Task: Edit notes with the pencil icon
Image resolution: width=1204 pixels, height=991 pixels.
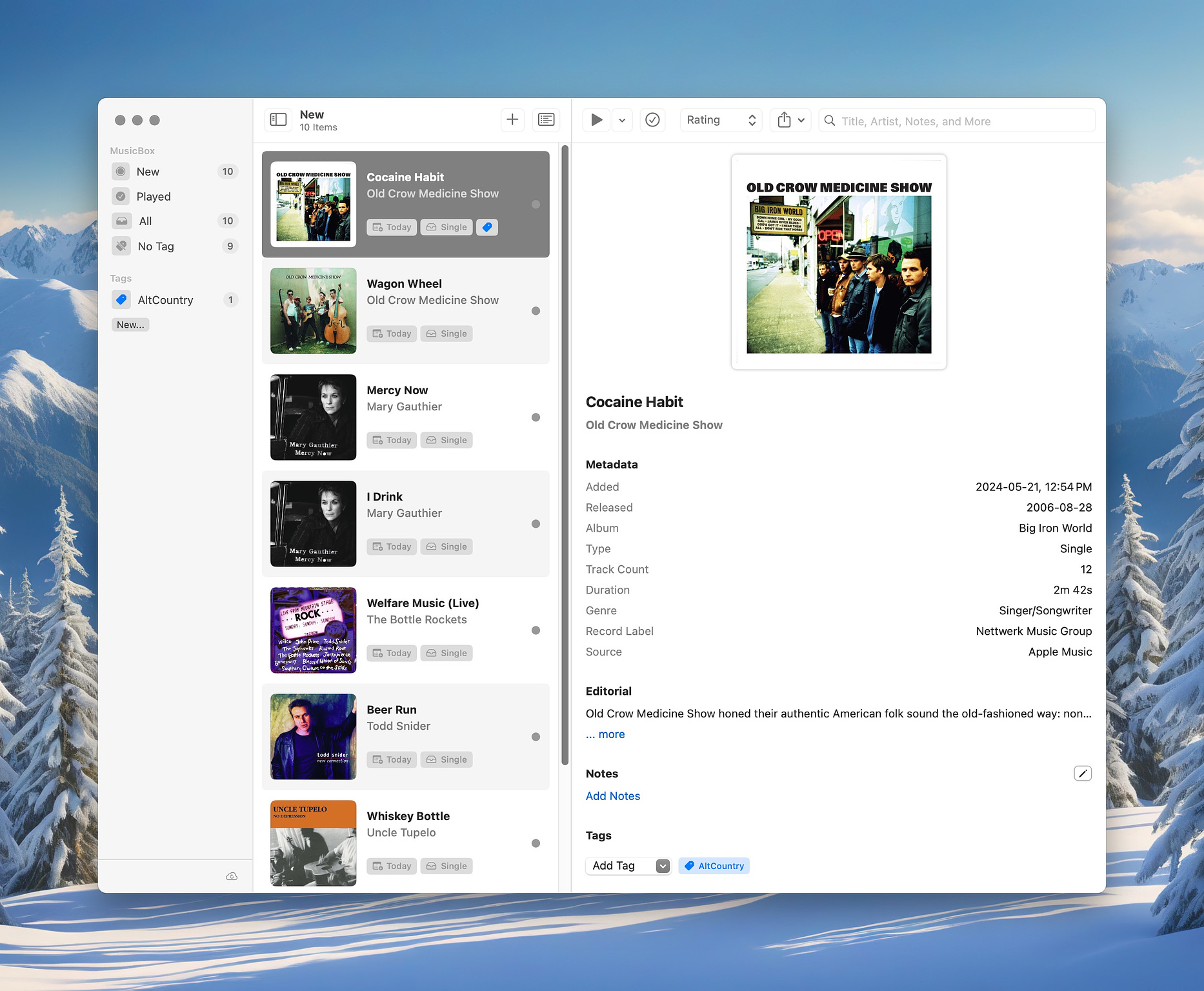Action: pyautogui.click(x=1083, y=773)
